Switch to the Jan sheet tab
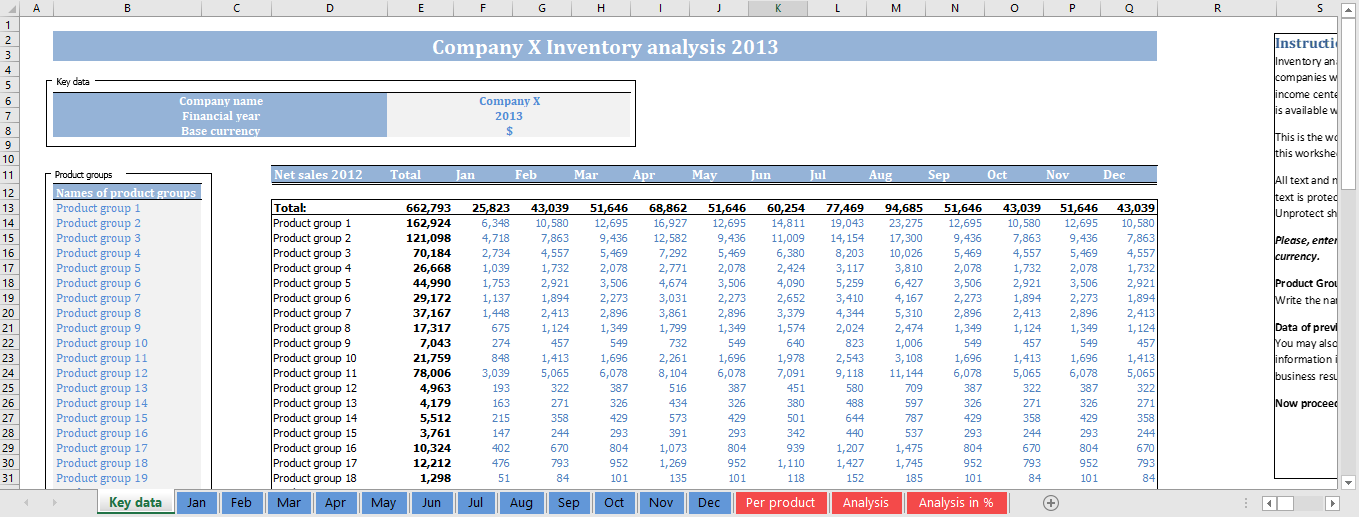Viewport: 1359px width, 517px height. tap(196, 503)
